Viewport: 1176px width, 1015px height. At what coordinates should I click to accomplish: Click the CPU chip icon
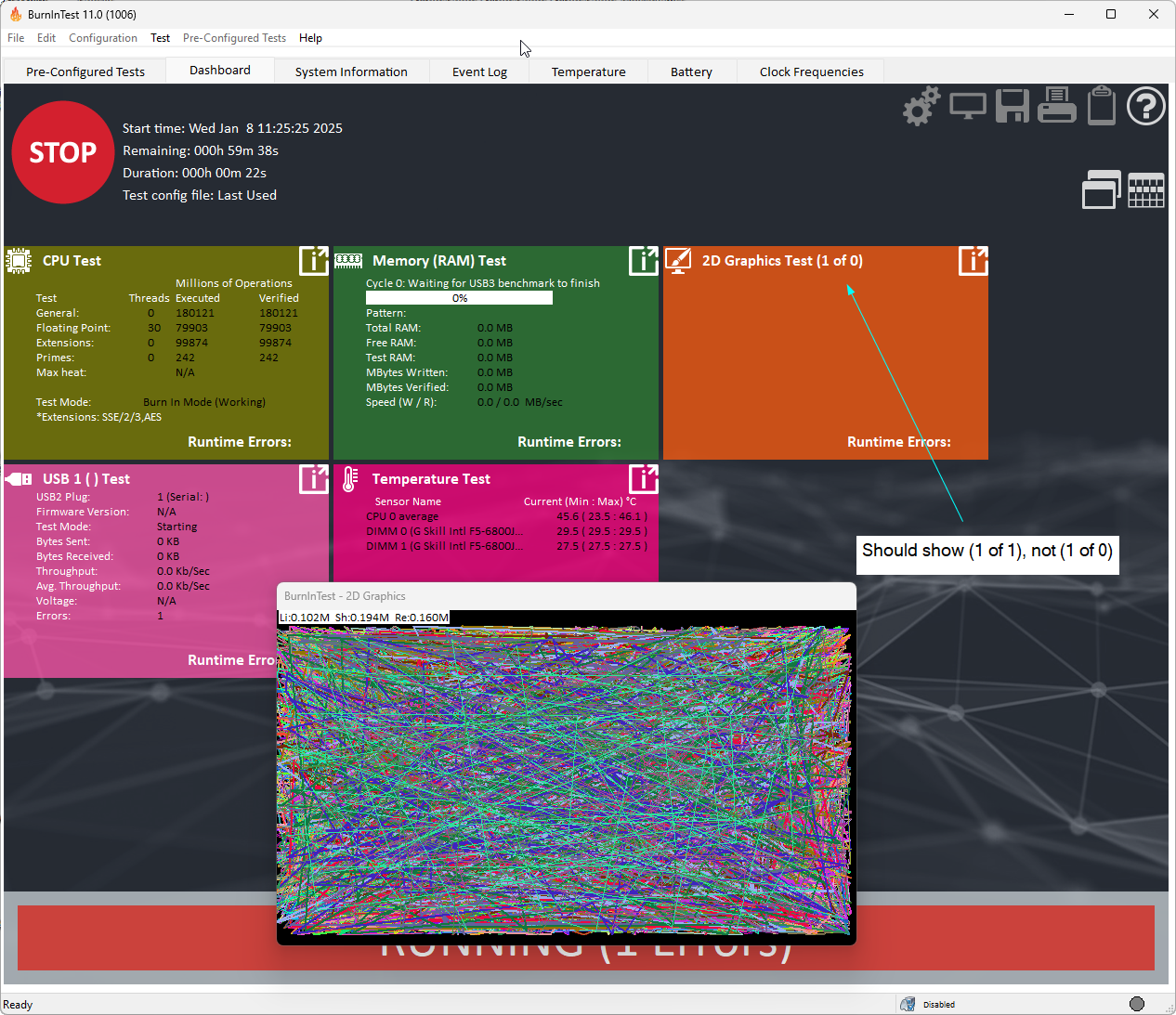[19, 261]
